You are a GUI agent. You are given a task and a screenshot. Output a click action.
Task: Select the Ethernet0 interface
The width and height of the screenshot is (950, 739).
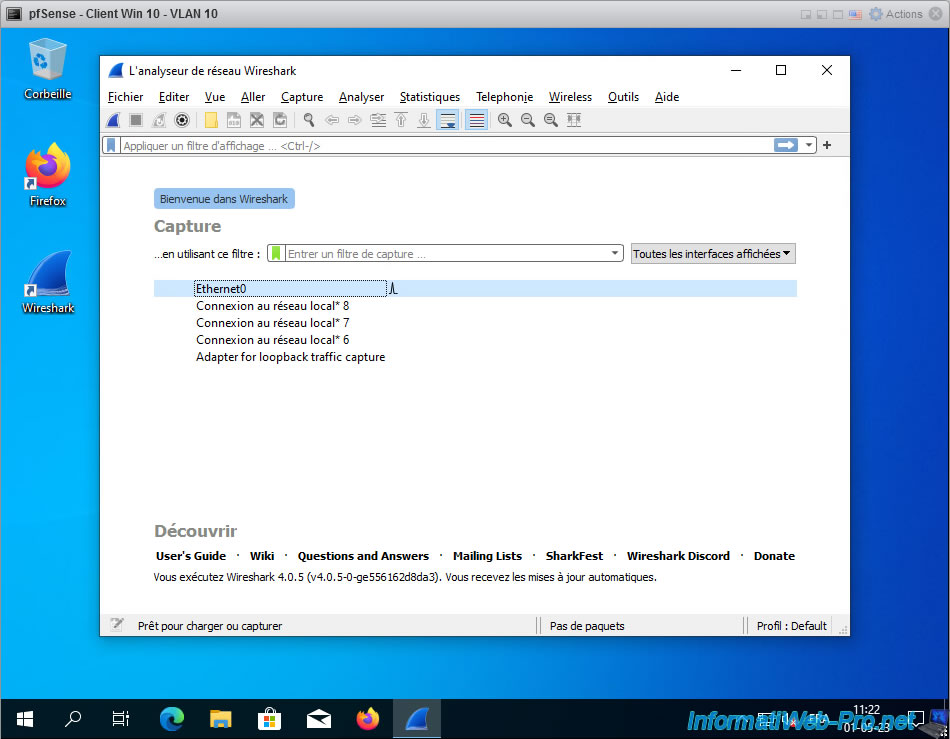(x=475, y=288)
